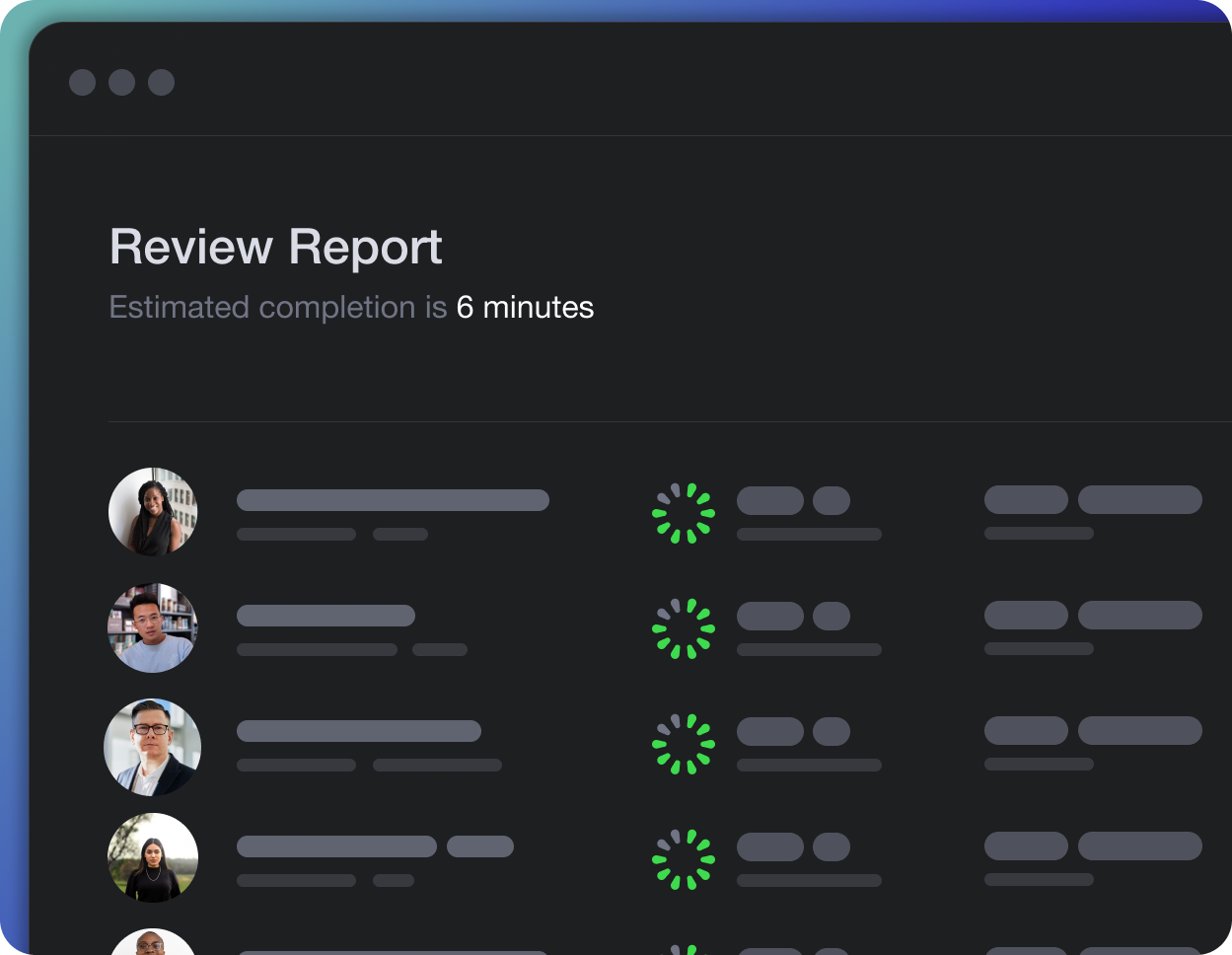Click the second row's name placeholder bar
Image resolution: width=1232 pixels, height=955 pixels.
pos(326,616)
